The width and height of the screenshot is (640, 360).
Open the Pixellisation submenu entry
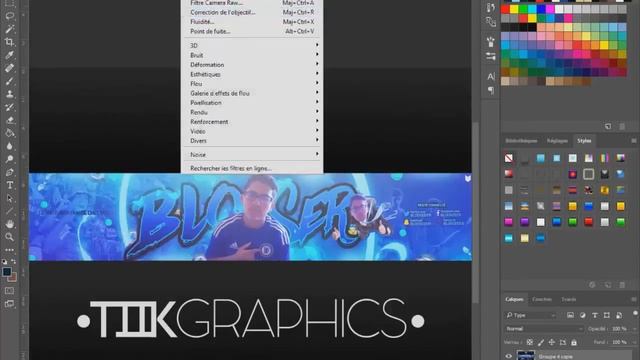252,103
